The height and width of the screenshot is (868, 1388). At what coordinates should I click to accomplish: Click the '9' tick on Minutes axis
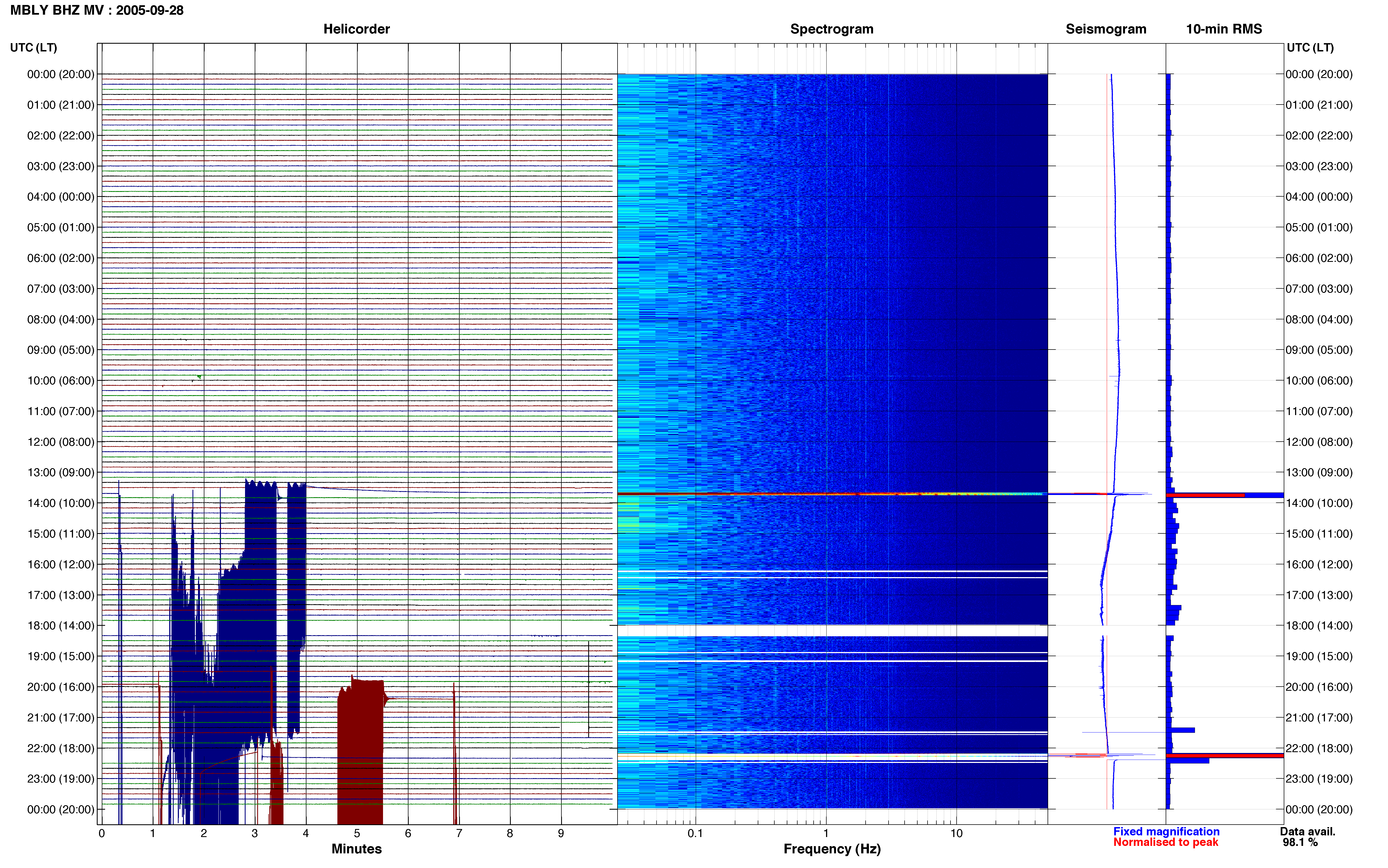coord(561,833)
